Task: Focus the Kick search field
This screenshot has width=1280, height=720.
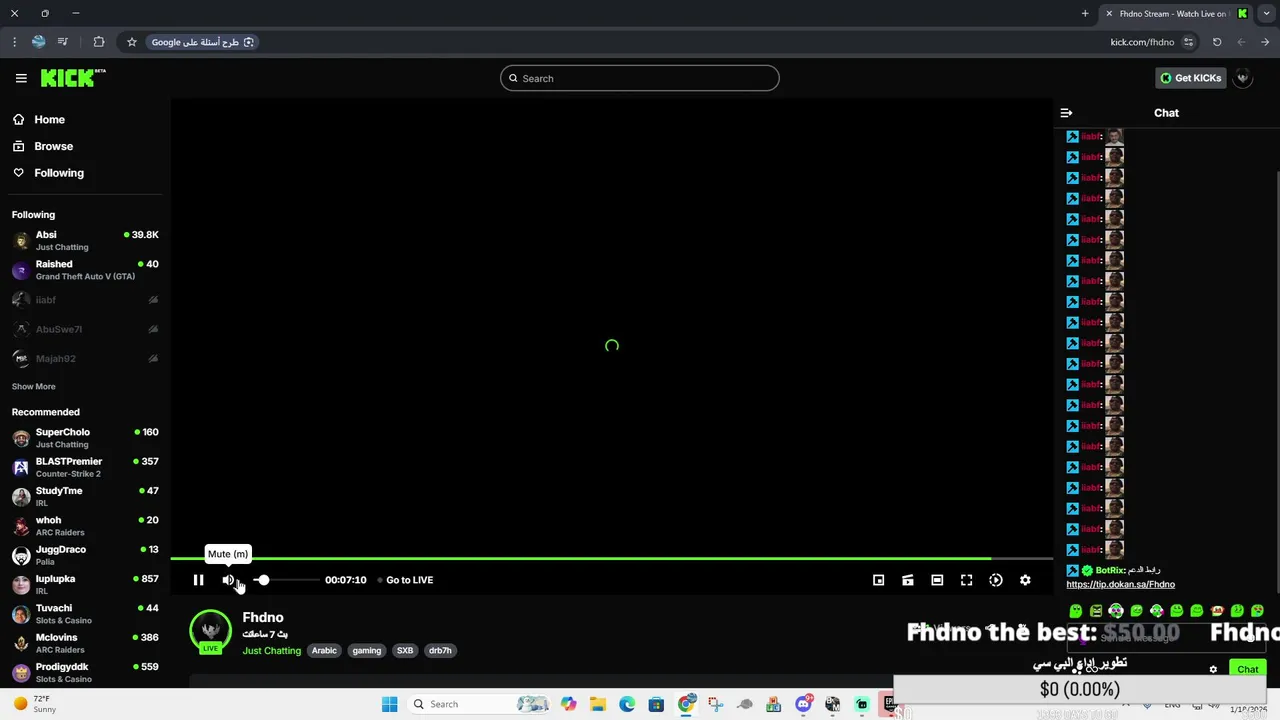Action: pyautogui.click(x=640, y=78)
